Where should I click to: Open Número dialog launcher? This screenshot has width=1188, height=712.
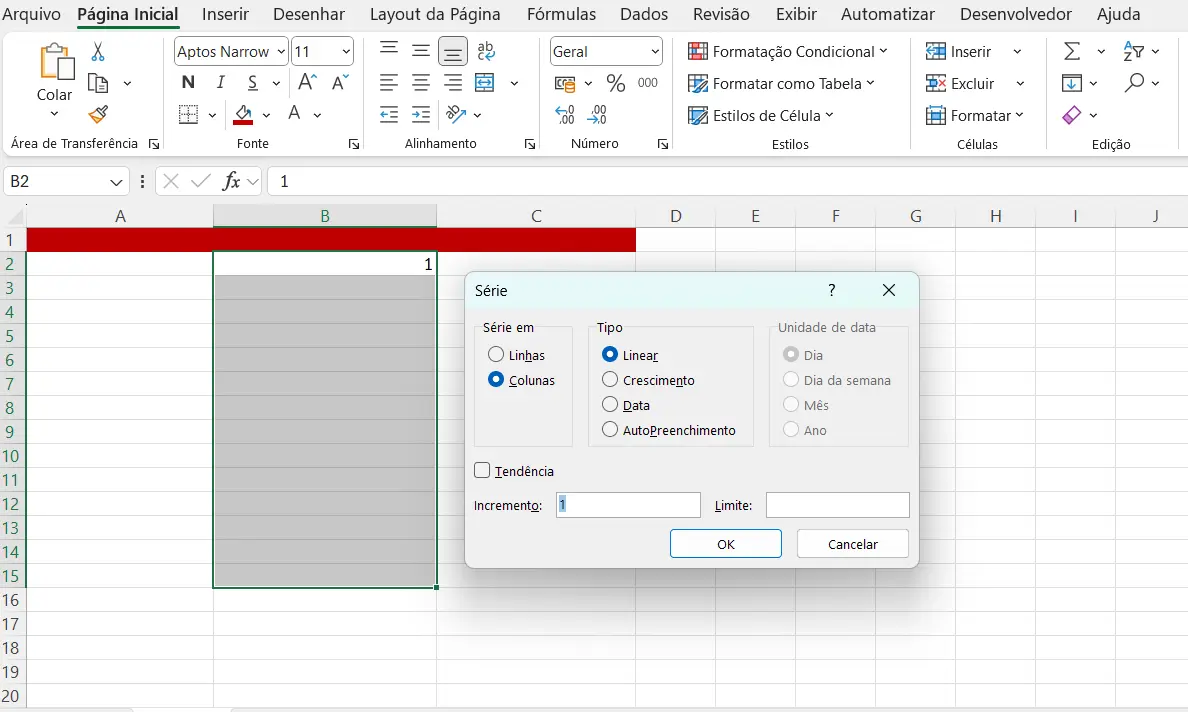pyautogui.click(x=663, y=144)
